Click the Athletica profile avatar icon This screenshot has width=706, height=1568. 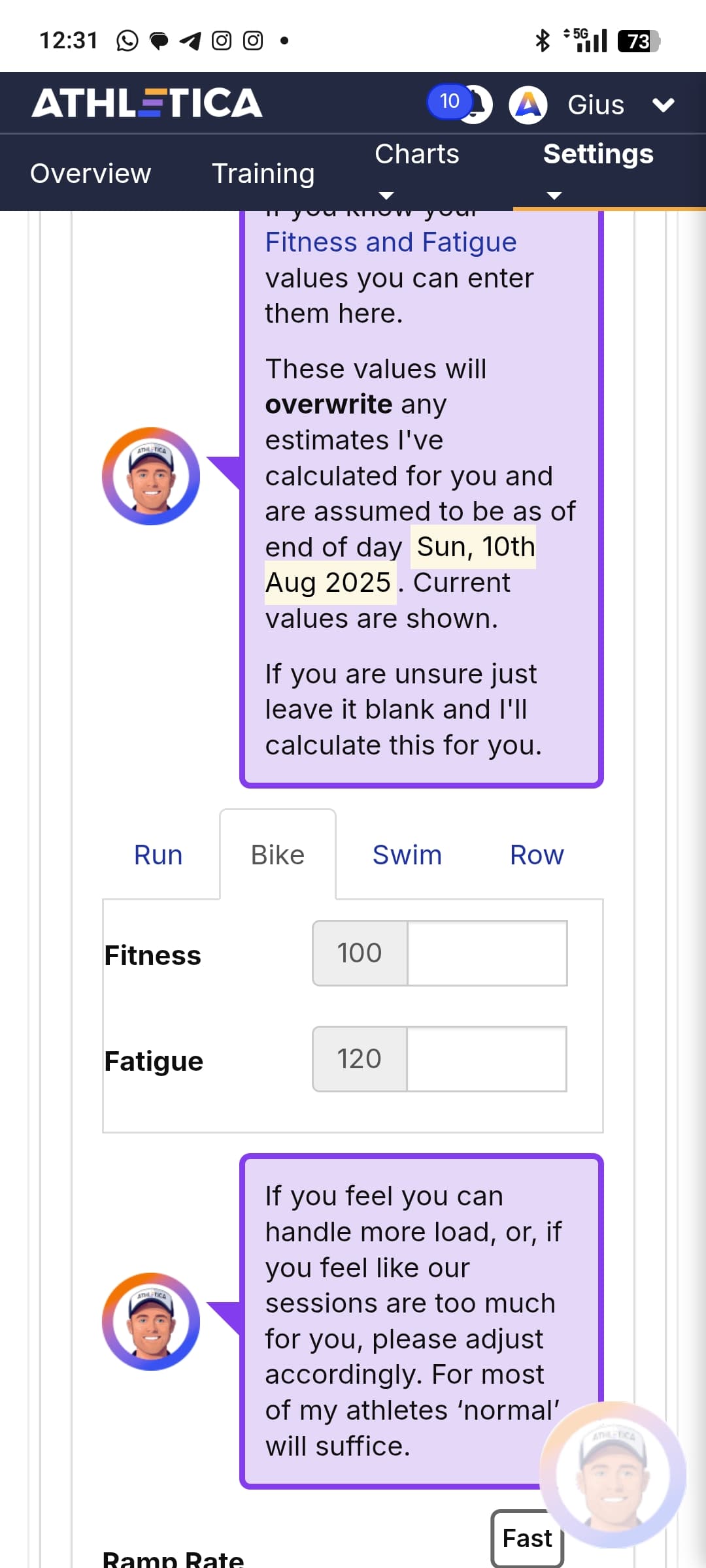(528, 105)
